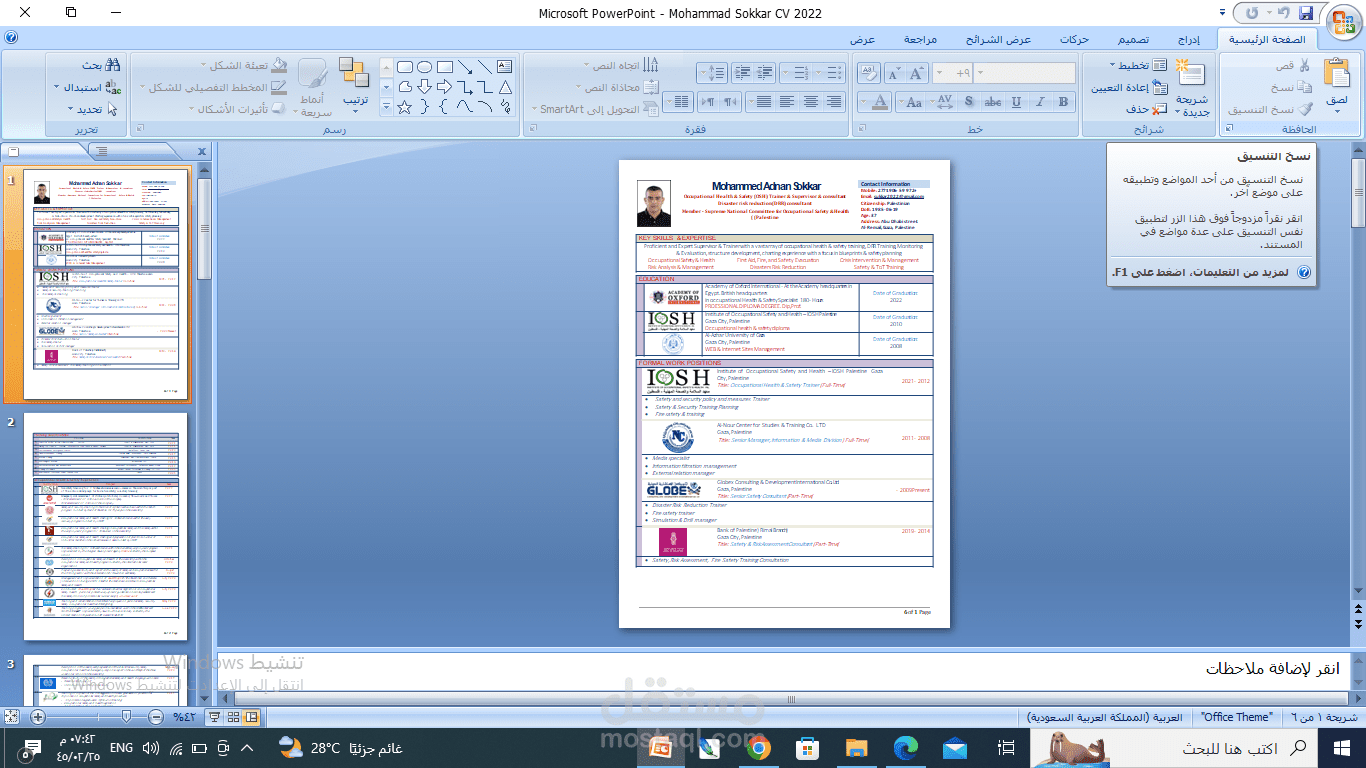Click the Save icon in quick access toolbar

point(1306,13)
